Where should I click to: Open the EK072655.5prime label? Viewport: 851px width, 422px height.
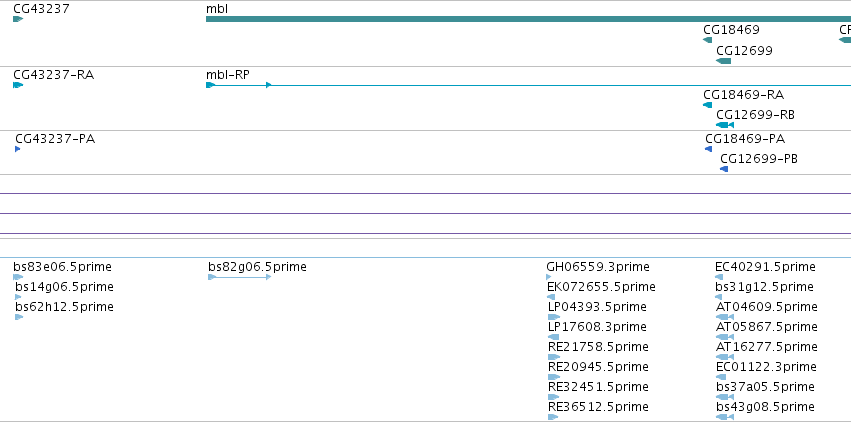click(x=601, y=286)
